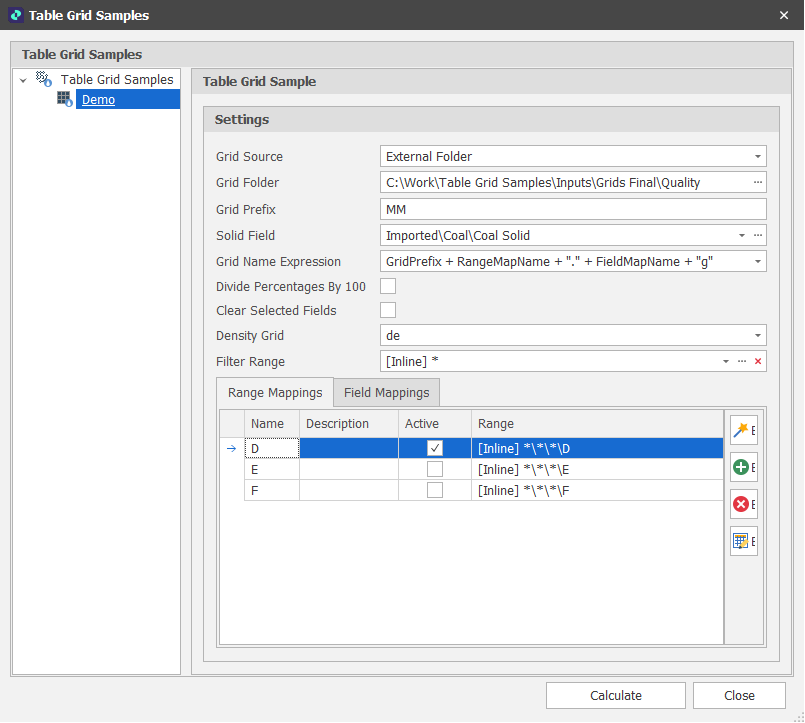Click the magic wand auto-generate button
This screenshot has width=805, height=723.
(x=743, y=431)
